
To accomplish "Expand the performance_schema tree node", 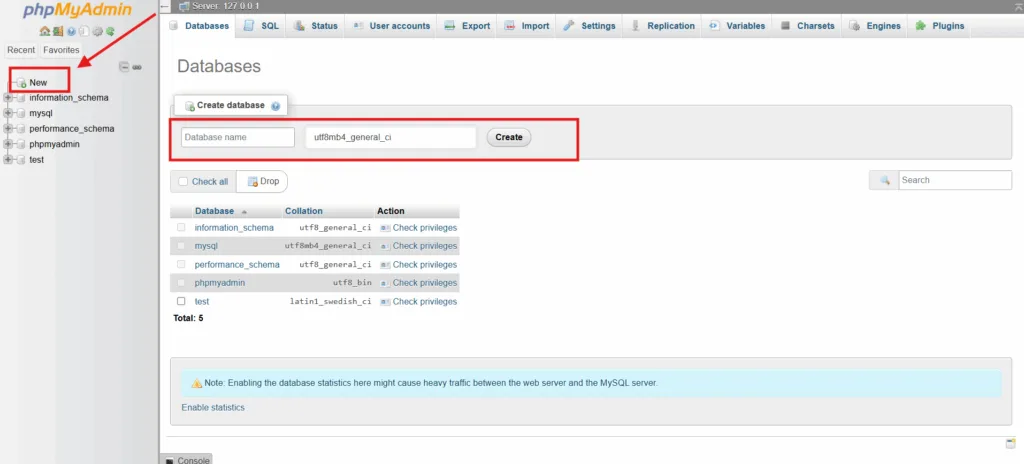I will (8, 129).
